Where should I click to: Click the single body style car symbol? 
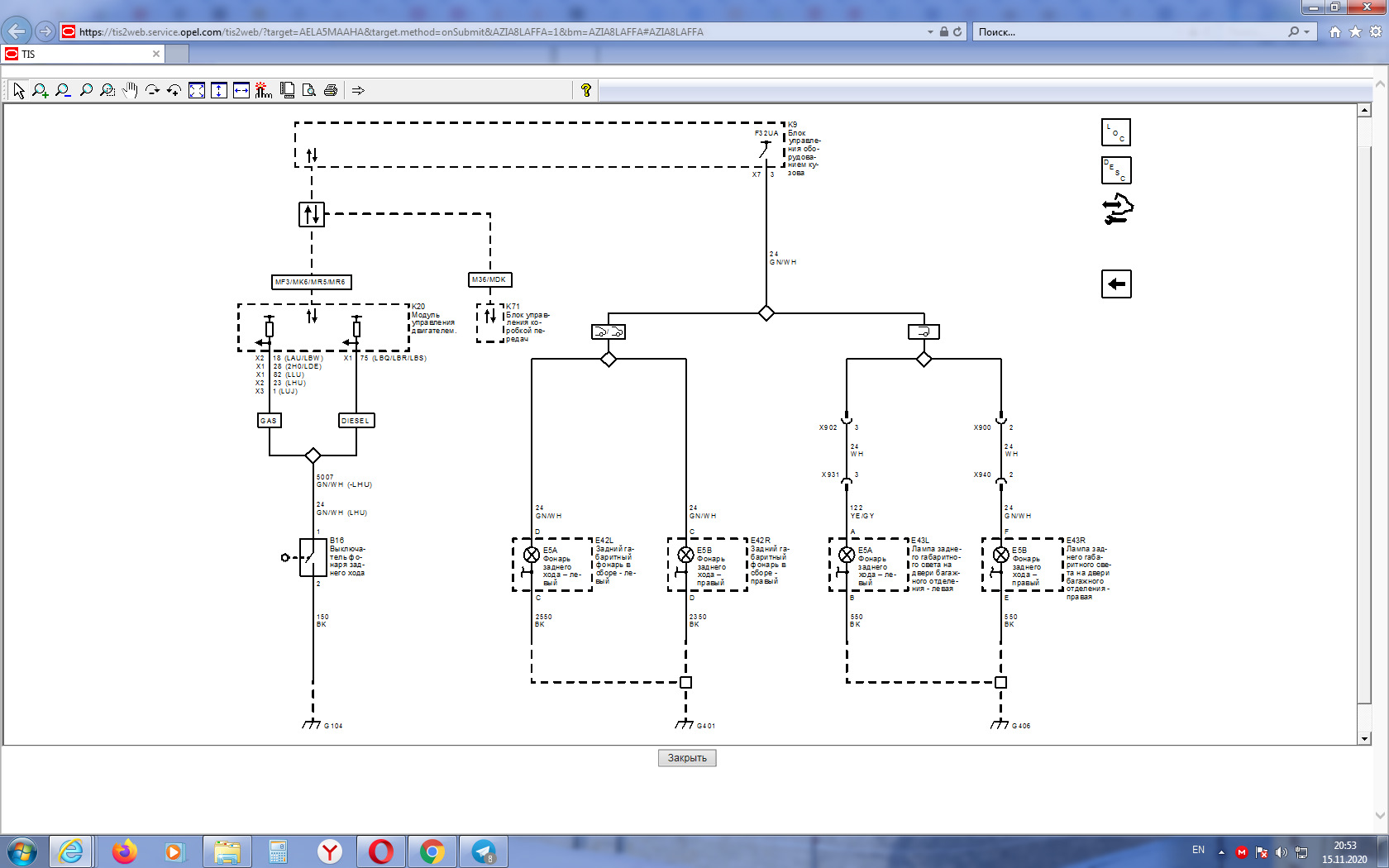click(924, 332)
